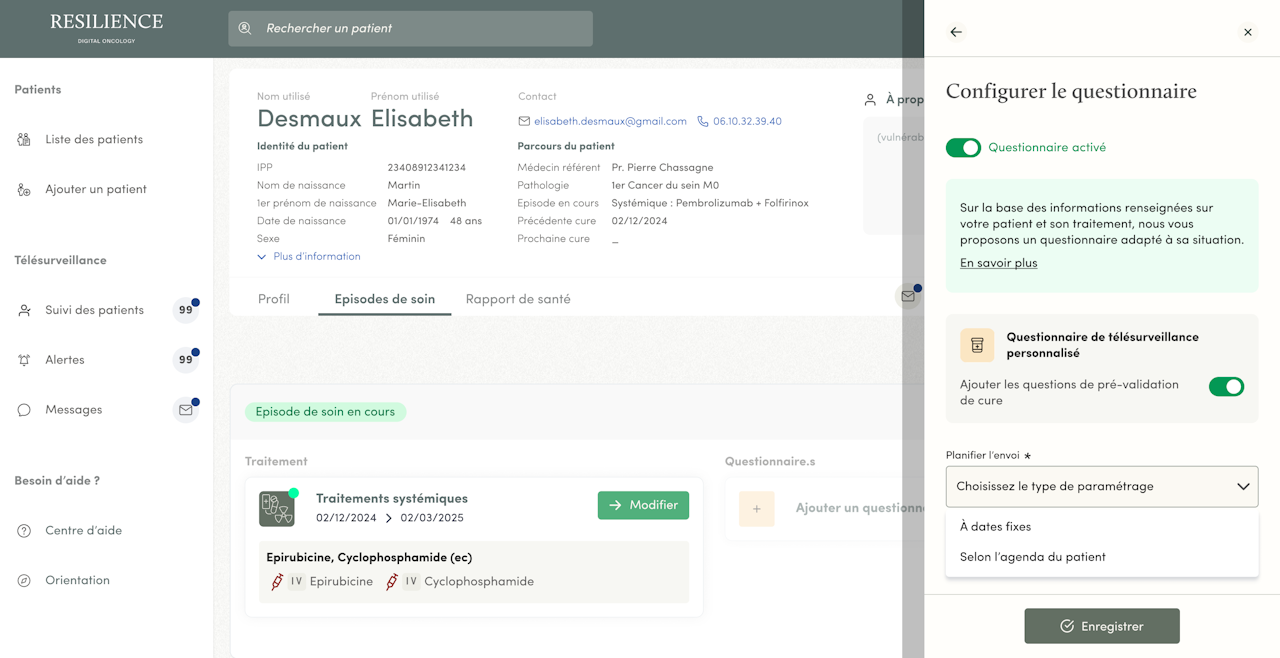Screen dimensions: 1280x658
Task: Click the round mail icon beside the tabs
Action: [908, 297]
